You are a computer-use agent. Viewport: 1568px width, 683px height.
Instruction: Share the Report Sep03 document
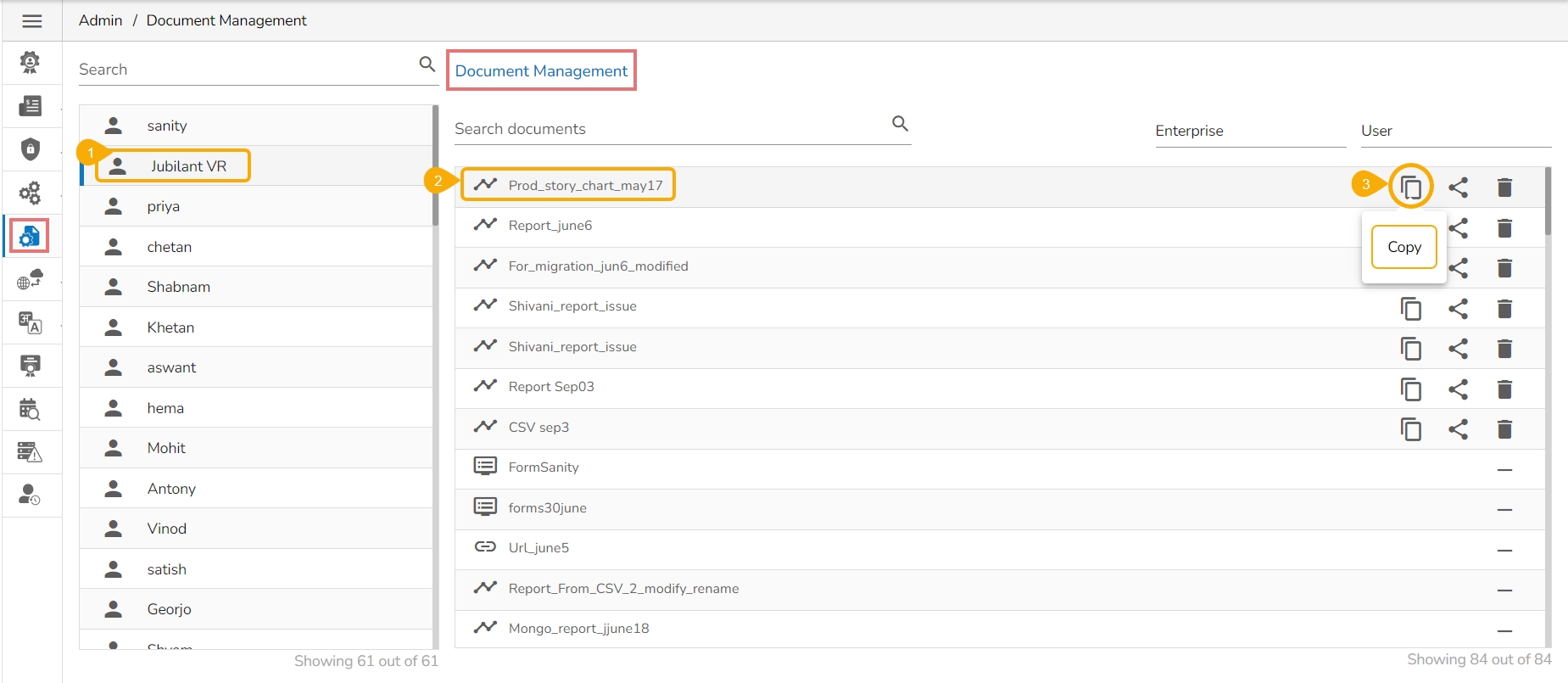coord(1458,389)
